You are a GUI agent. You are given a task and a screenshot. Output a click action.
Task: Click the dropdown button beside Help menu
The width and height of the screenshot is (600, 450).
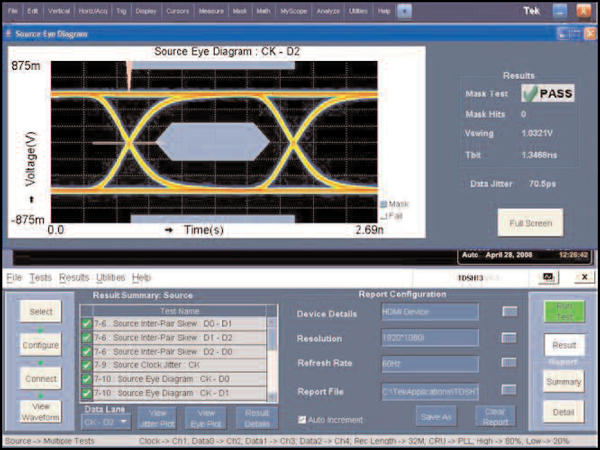(x=404, y=9)
